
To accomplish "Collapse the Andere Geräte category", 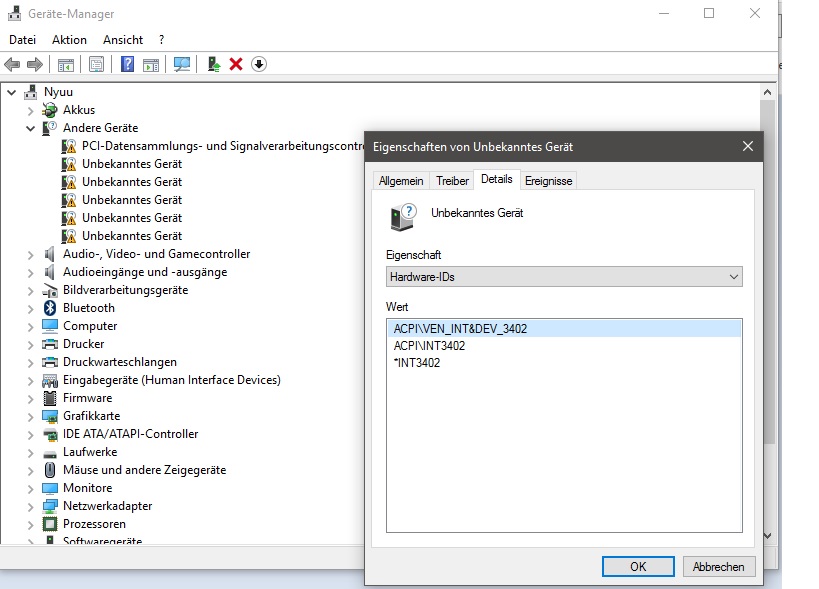I will click(x=30, y=128).
